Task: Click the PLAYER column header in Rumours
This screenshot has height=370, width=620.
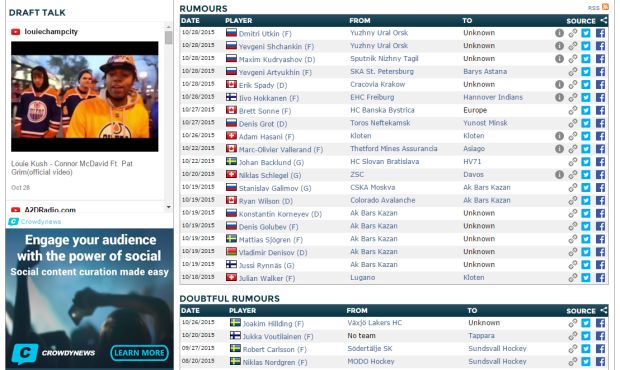Action: 238,21
